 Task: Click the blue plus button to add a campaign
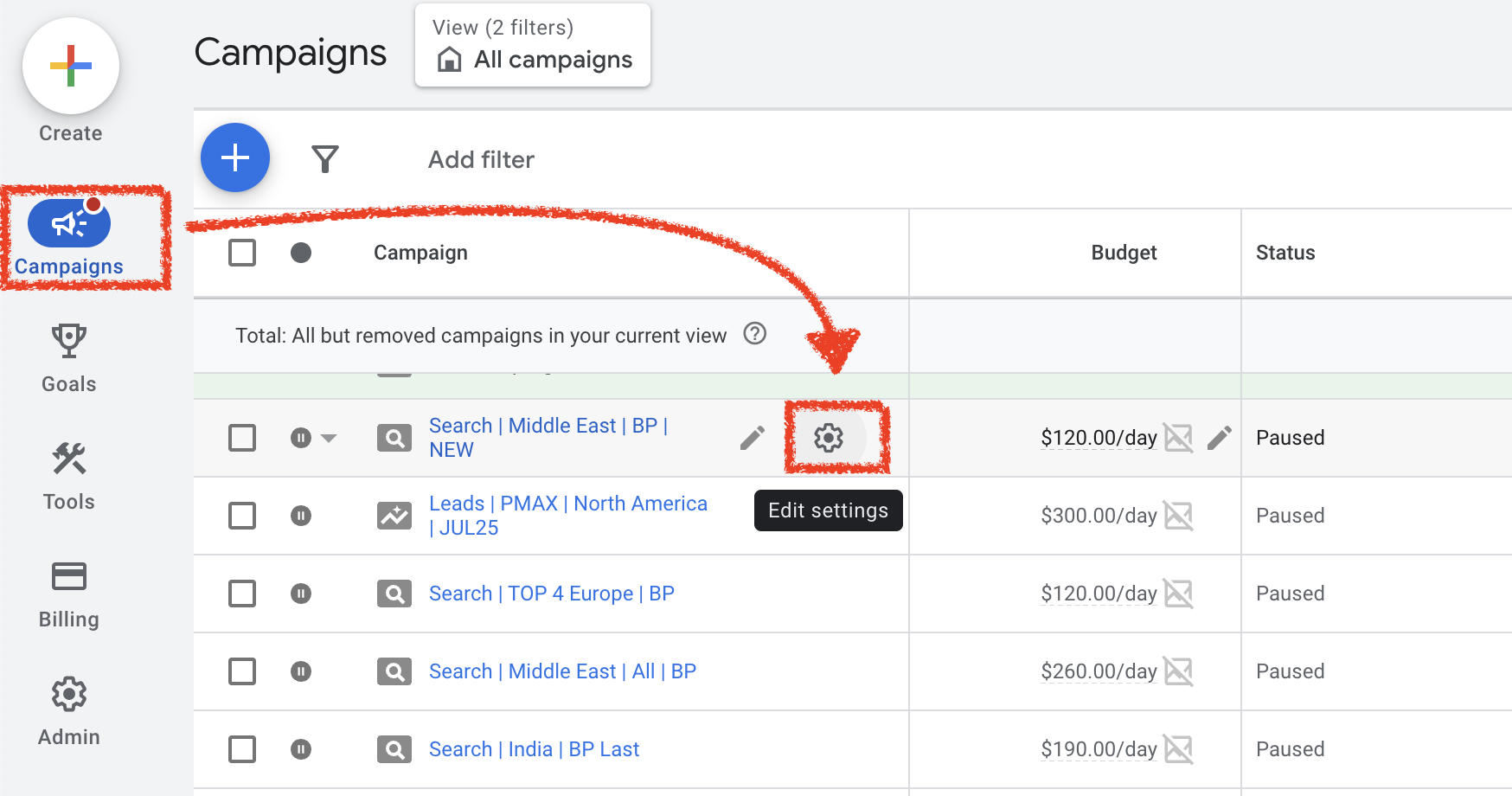pyautogui.click(x=234, y=157)
